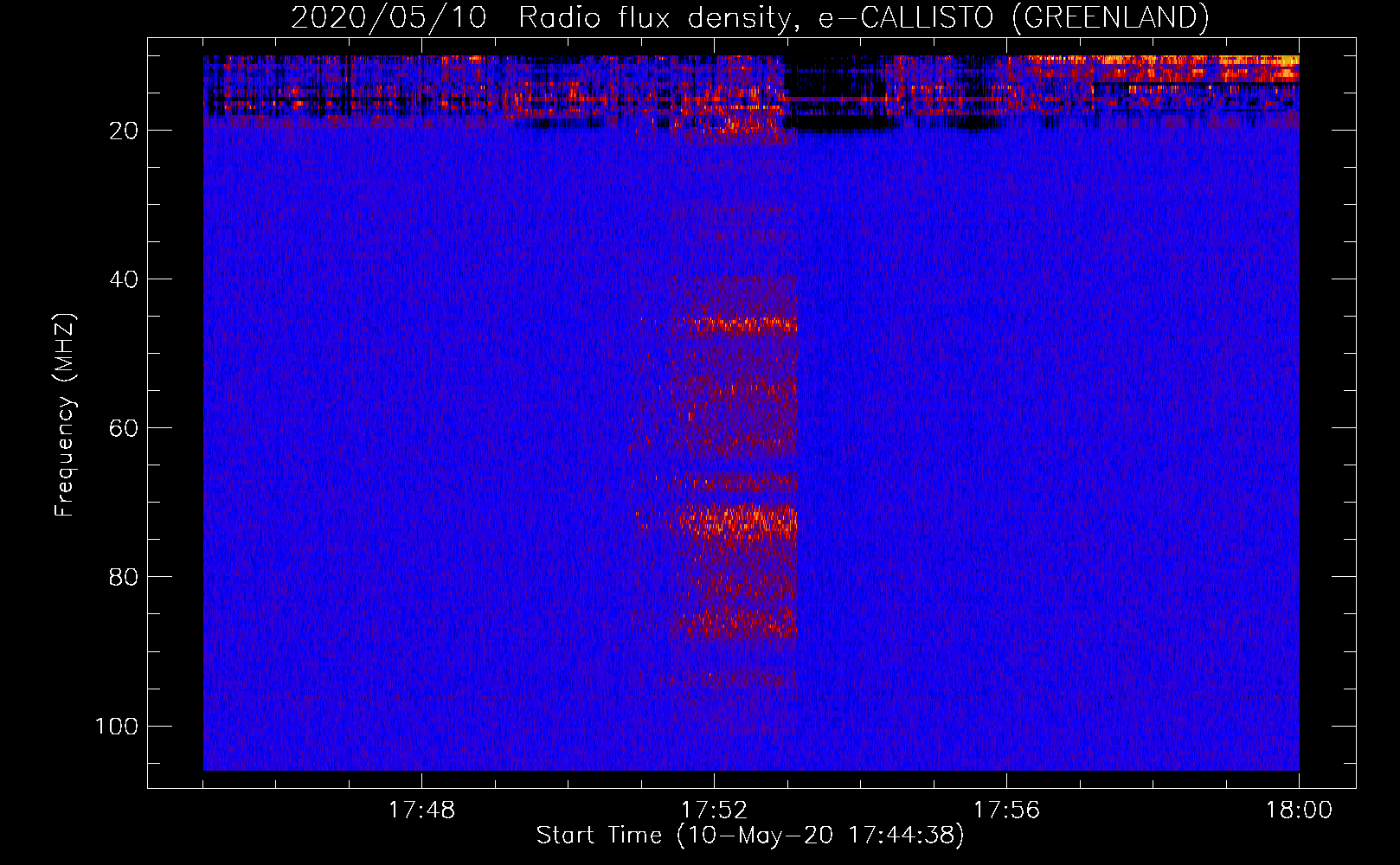Click the 20 frequency axis label
Screen dimensions: 1400x865
click(x=124, y=131)
